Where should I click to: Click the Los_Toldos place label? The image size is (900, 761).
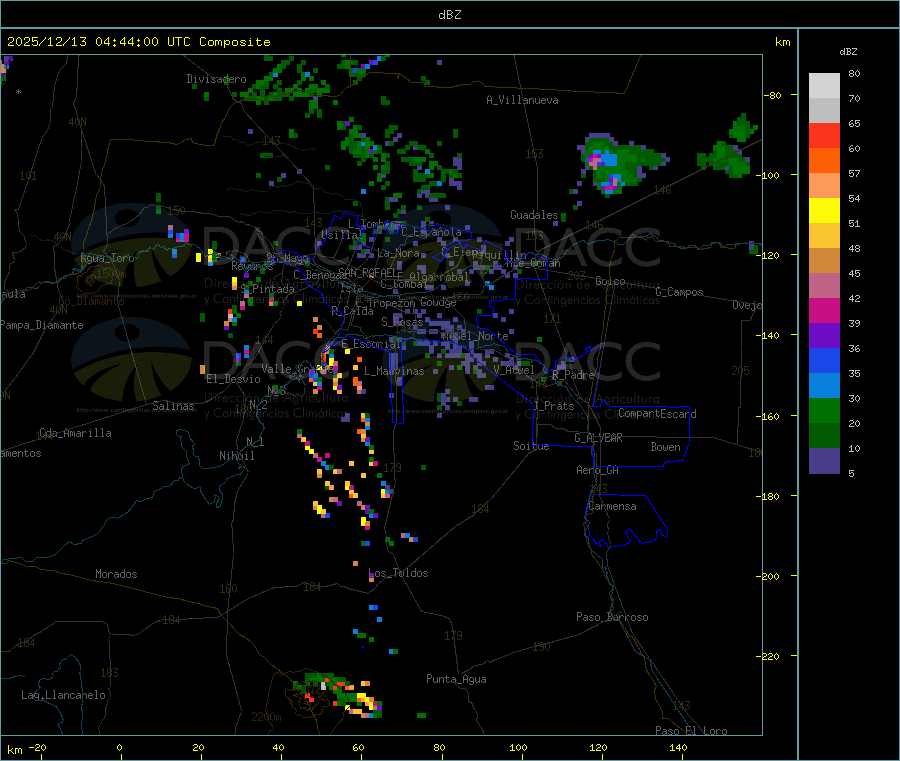[x=398, y=573]
